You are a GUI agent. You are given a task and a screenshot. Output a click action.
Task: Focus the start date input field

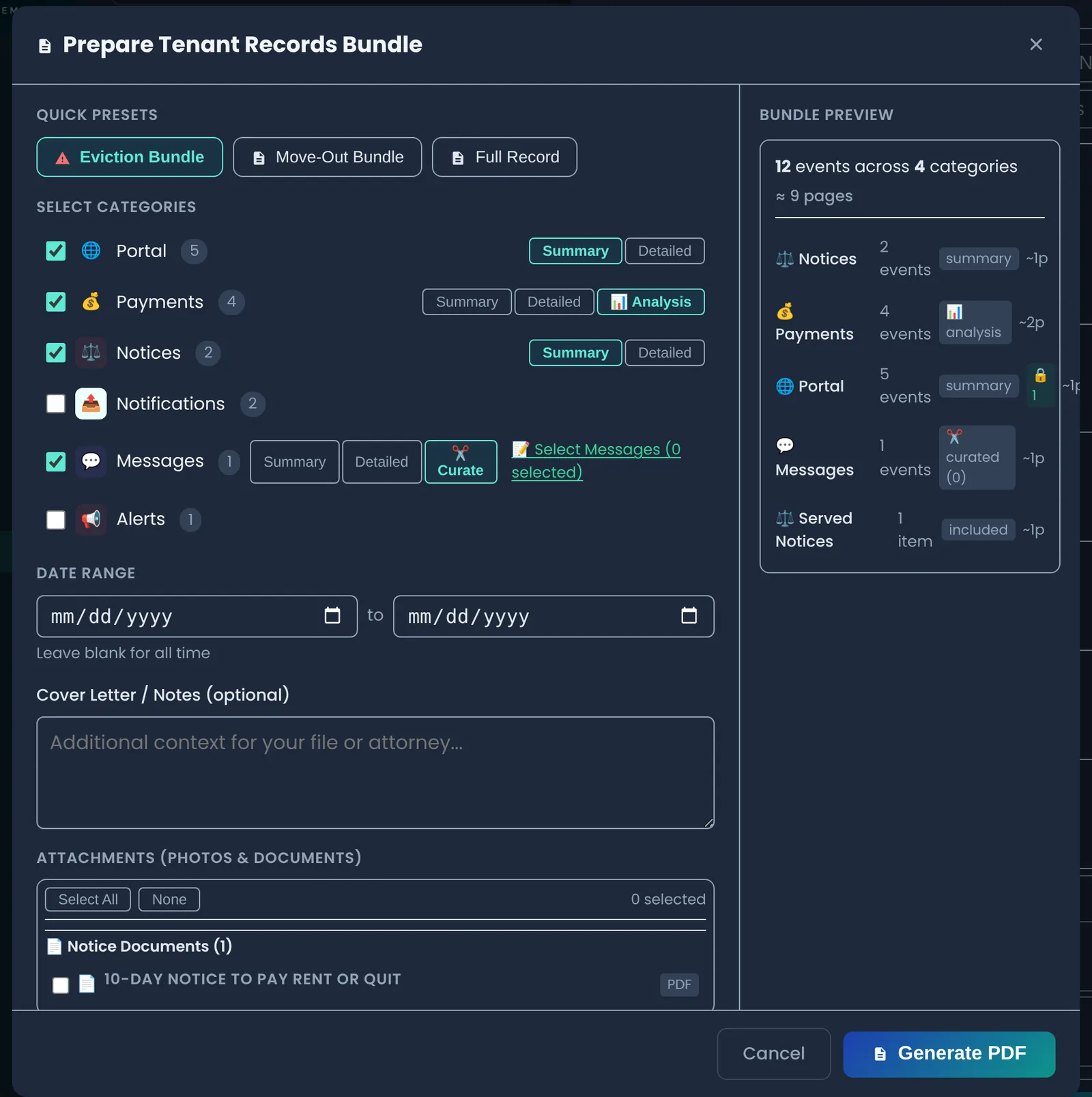point(197,617)
